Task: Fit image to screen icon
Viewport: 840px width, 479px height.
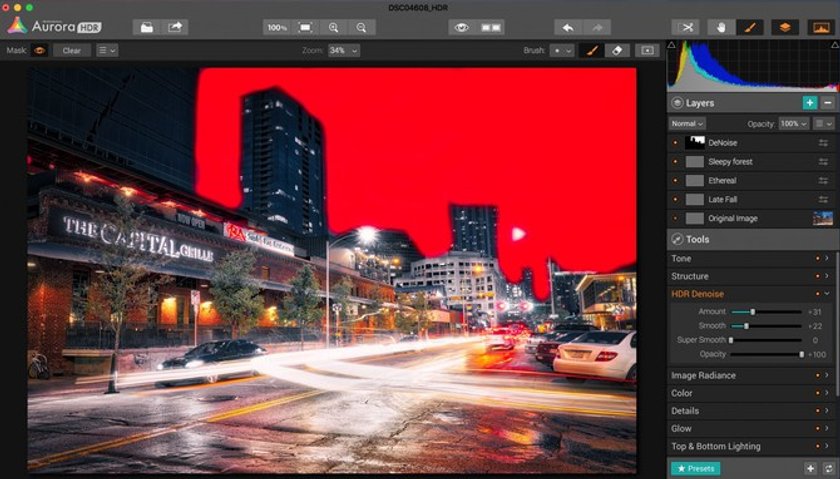Action: point(305,27)
